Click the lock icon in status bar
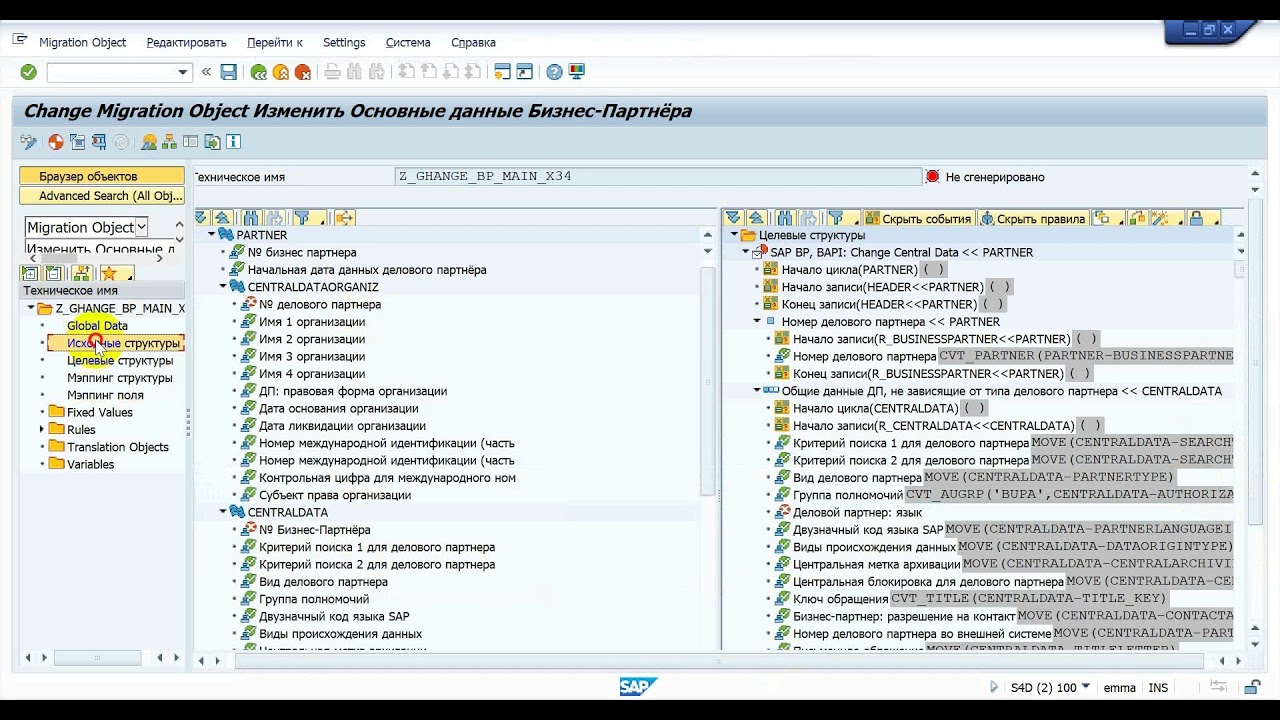1280x720 pixels. tap(1252, 688)
